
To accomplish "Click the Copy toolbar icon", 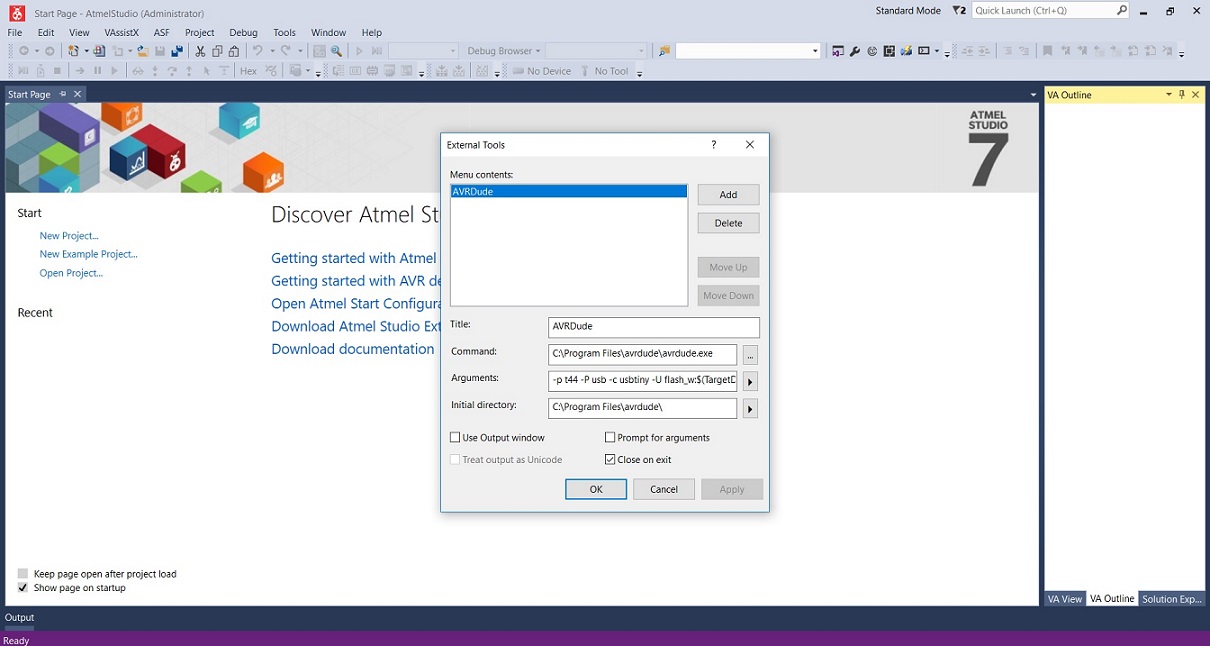I will pos(217,51).
